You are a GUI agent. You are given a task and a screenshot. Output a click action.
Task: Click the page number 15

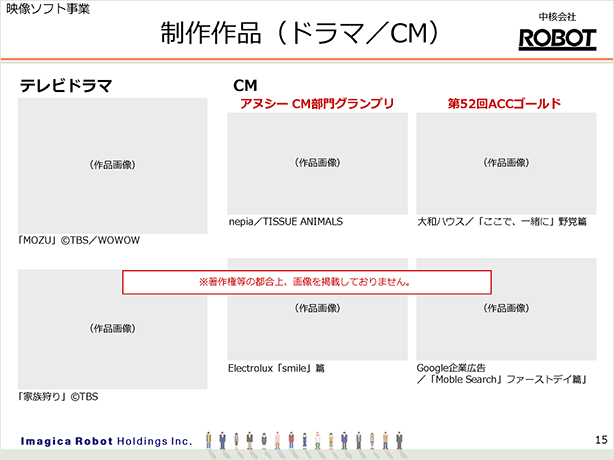[601, 440]
